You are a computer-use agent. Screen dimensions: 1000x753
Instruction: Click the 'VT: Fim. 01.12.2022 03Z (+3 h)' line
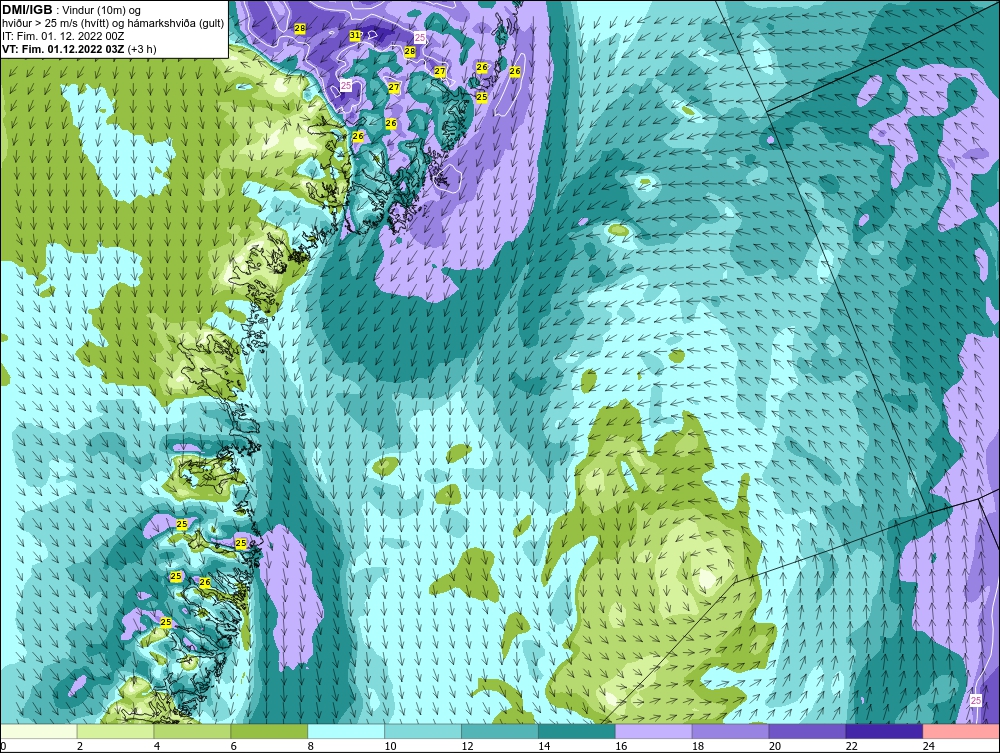(x=79, y=49)
